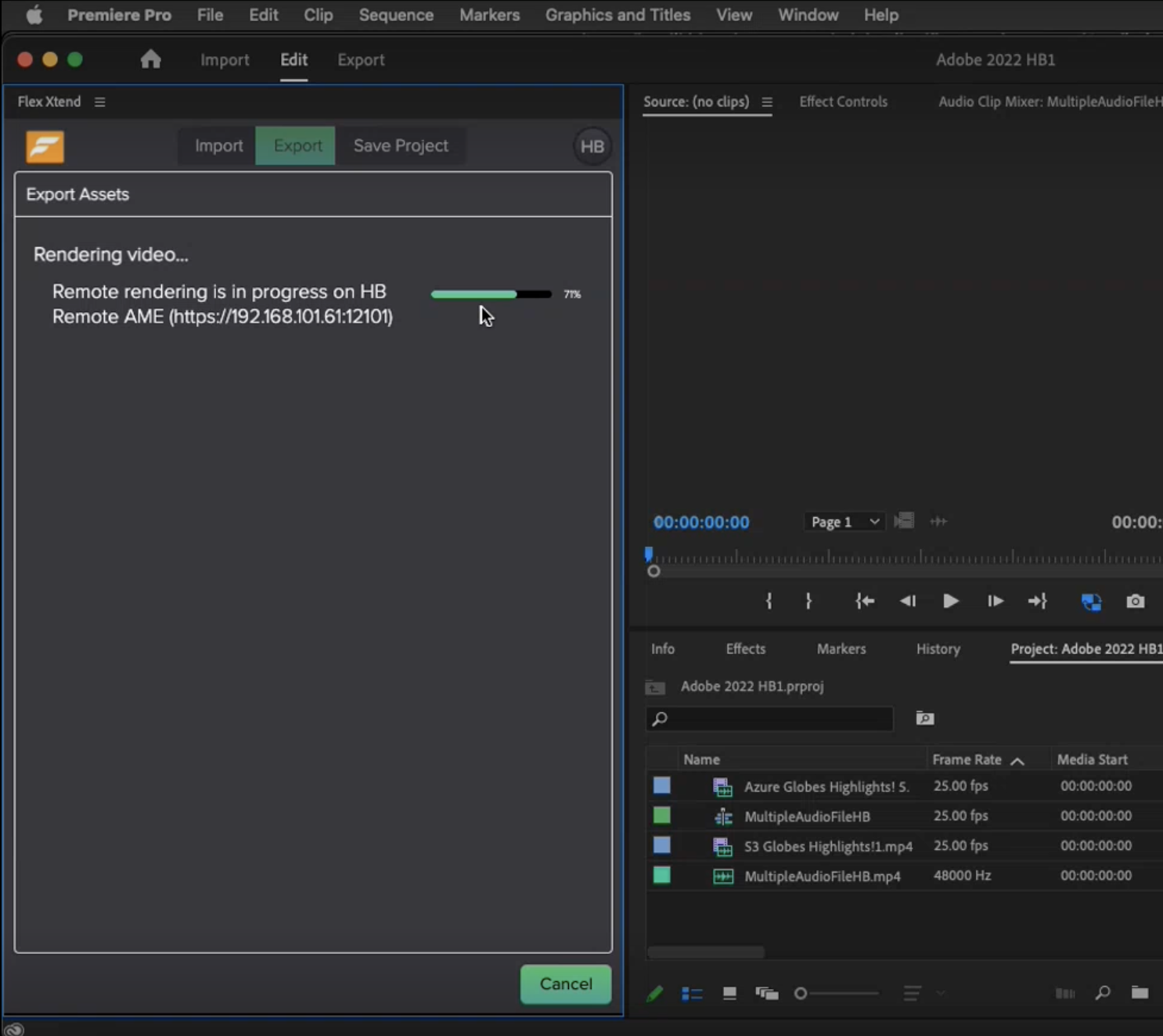This screenshot has height=1036, width=1163.
Task: Switch the Project panel to Freeform View
Action: click(x=767, y=994)
